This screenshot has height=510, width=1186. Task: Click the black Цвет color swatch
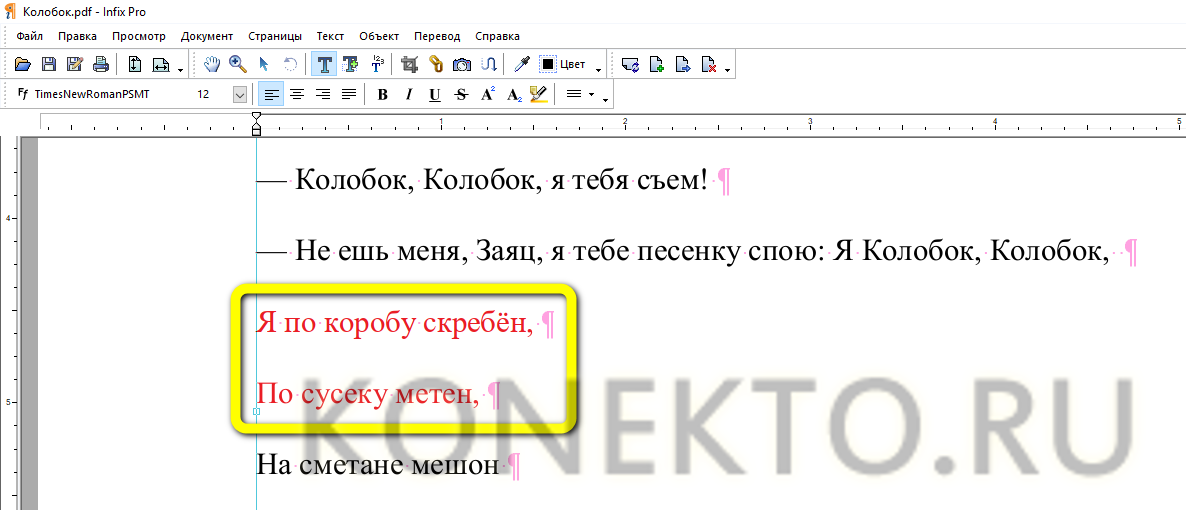(x=548, y=64)
